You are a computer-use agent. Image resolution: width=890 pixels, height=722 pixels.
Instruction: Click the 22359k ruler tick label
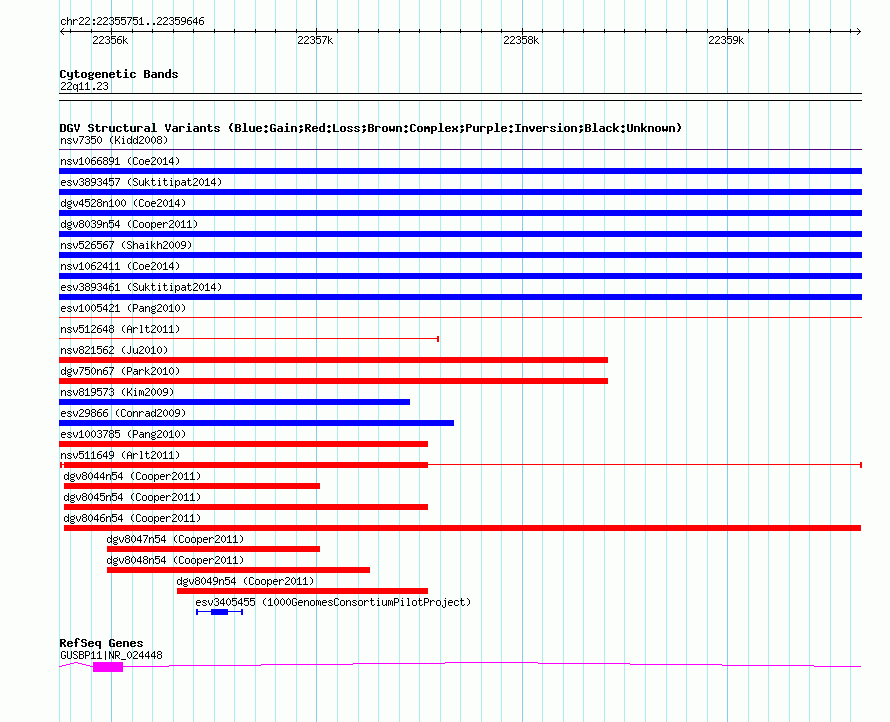pyautogui.click(x=726, y=40)
